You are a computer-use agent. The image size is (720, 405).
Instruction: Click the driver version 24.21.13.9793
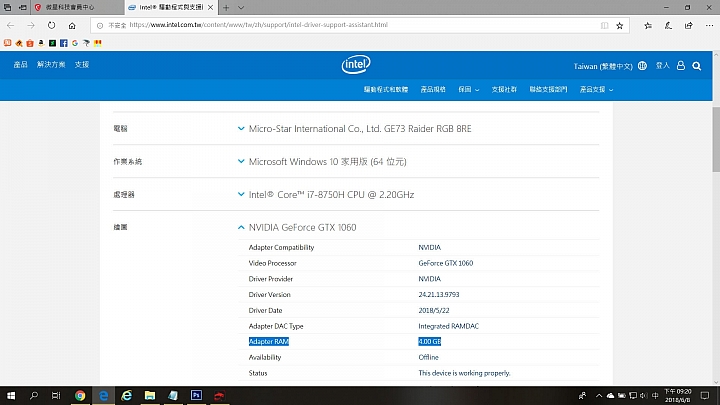pos(439,295)
